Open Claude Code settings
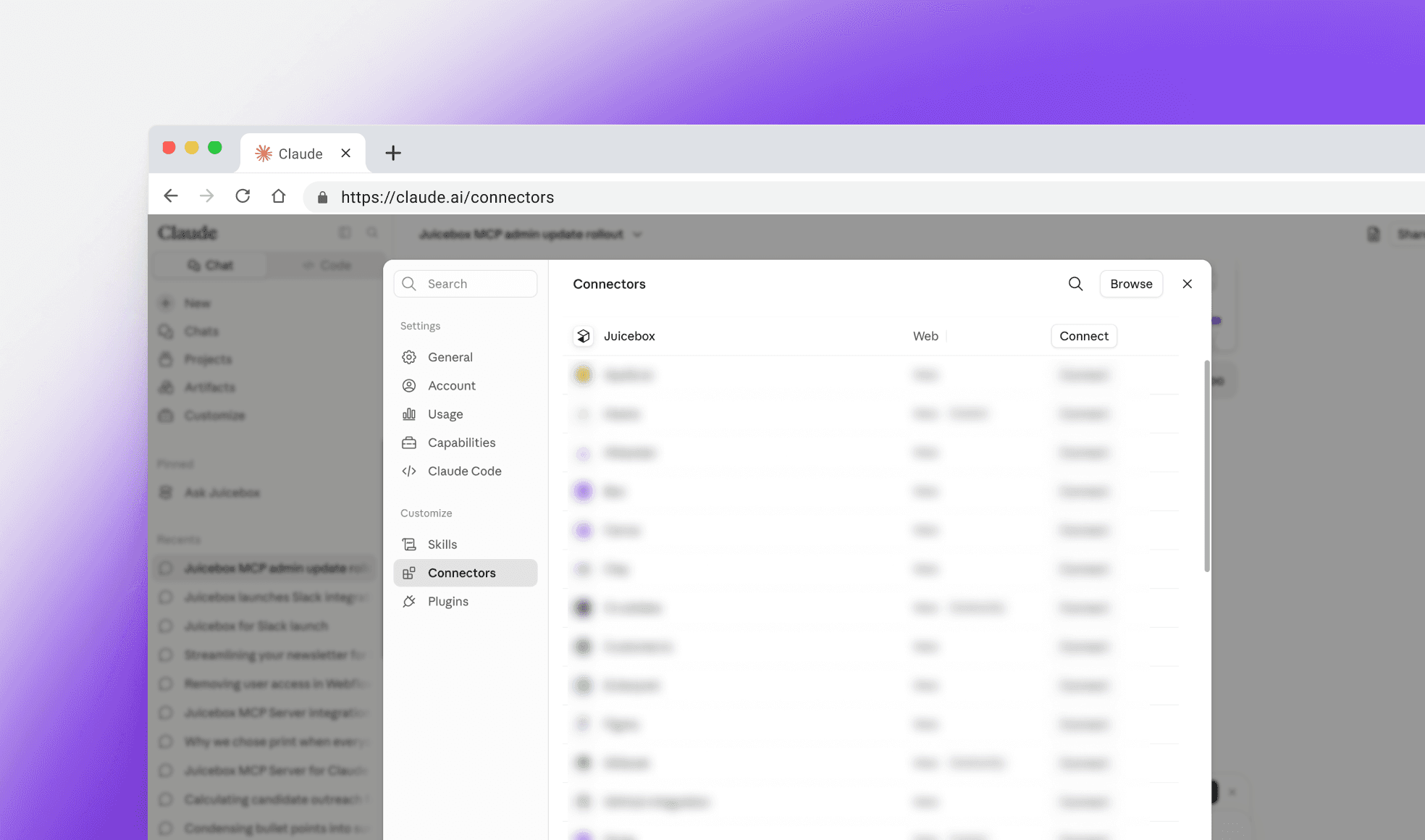The height and width of the screenshot is (840, 1425). (x=466, y=471)
